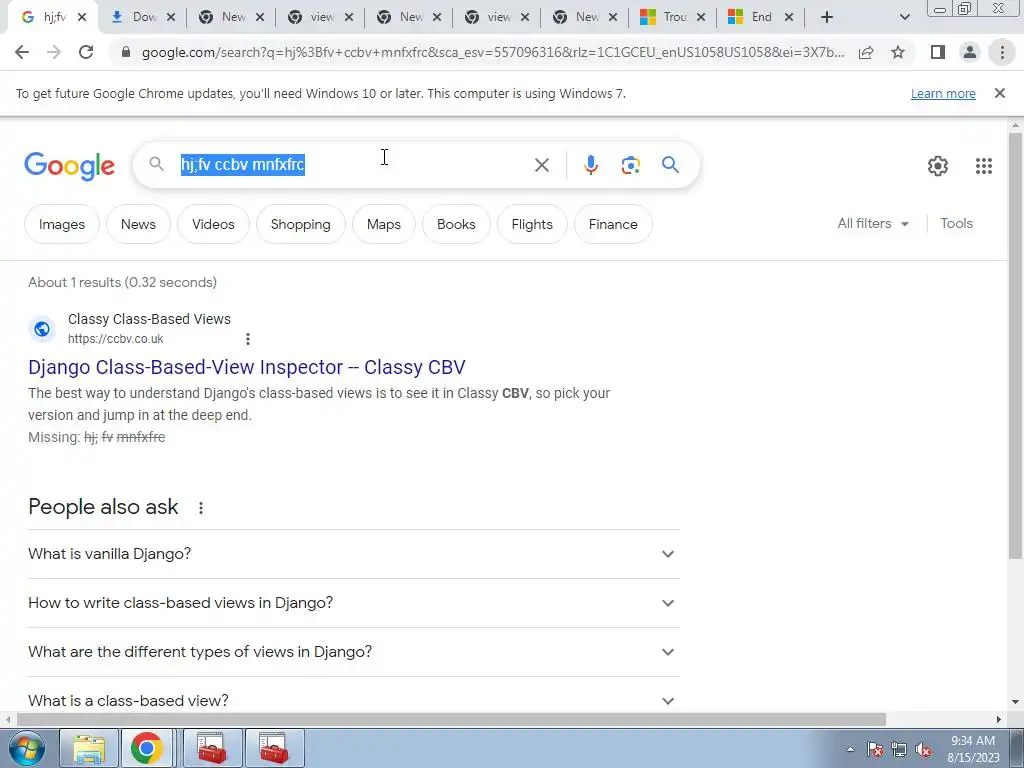This screenshot has height=768, width=1024.
Task: Click the browser address bar URL
Action: click(492, 52)
